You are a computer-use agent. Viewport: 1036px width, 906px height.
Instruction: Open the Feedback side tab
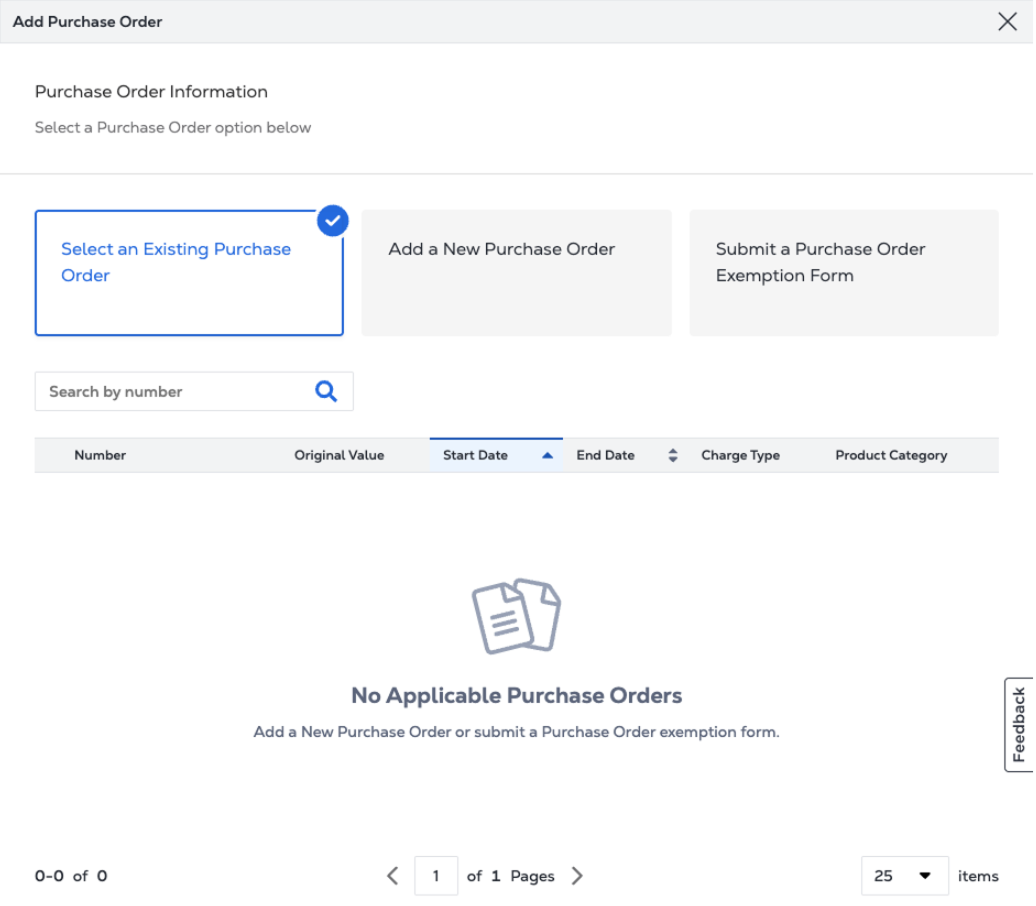[x=1019, y=725]
